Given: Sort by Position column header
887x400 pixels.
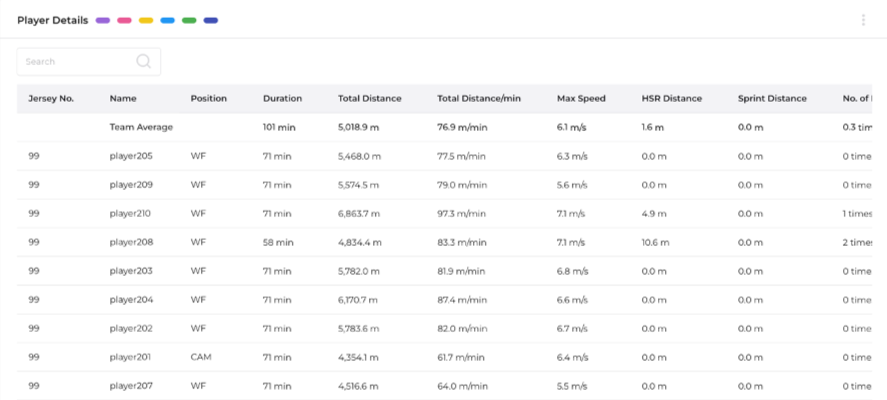Looking at the screenshot, I should [209, 98].
